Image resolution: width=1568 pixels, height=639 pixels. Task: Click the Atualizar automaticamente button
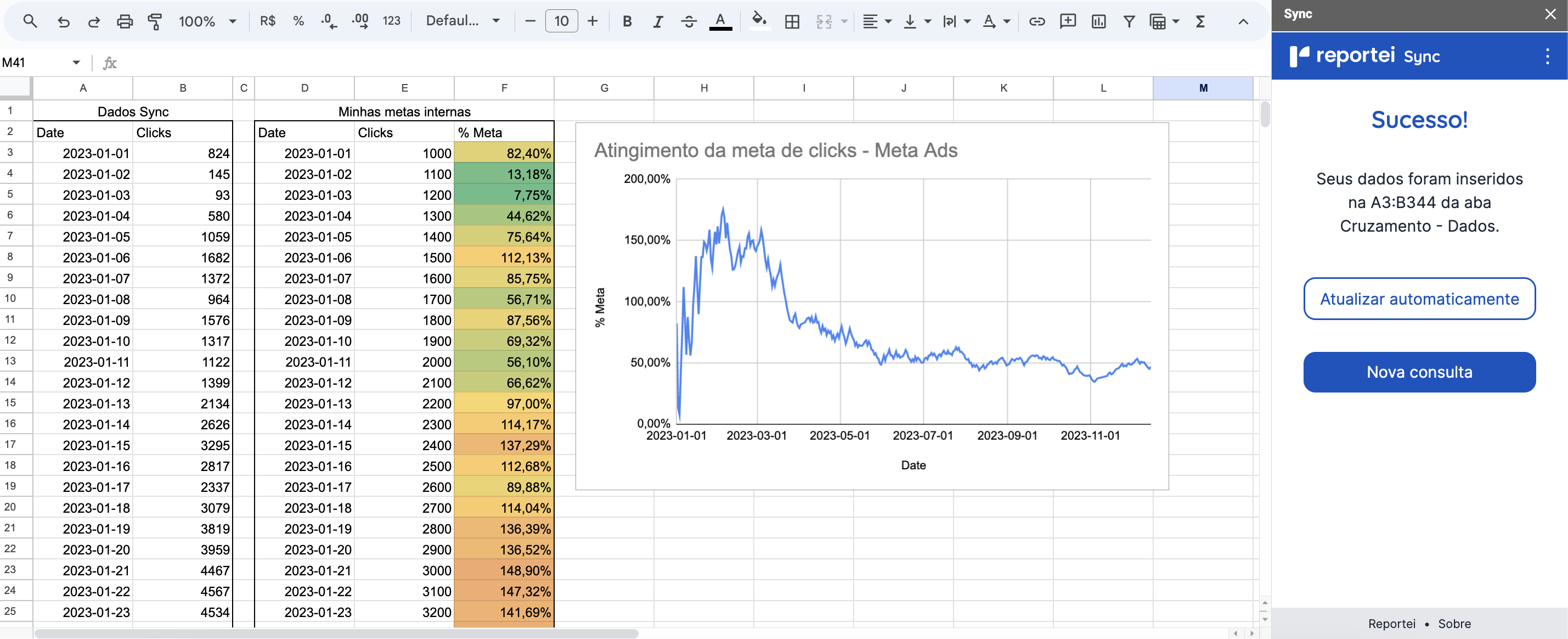coord(1419,299)
